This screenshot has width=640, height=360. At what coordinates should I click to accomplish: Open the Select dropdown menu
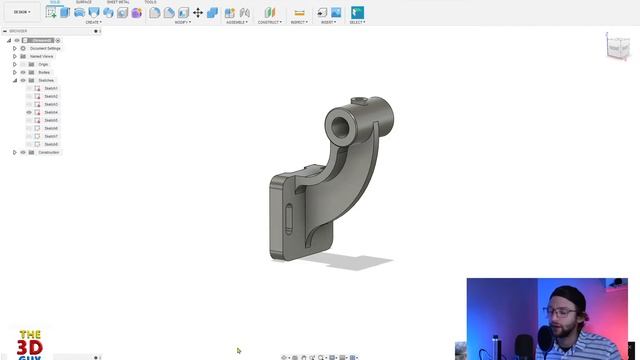tap(358, 22)
